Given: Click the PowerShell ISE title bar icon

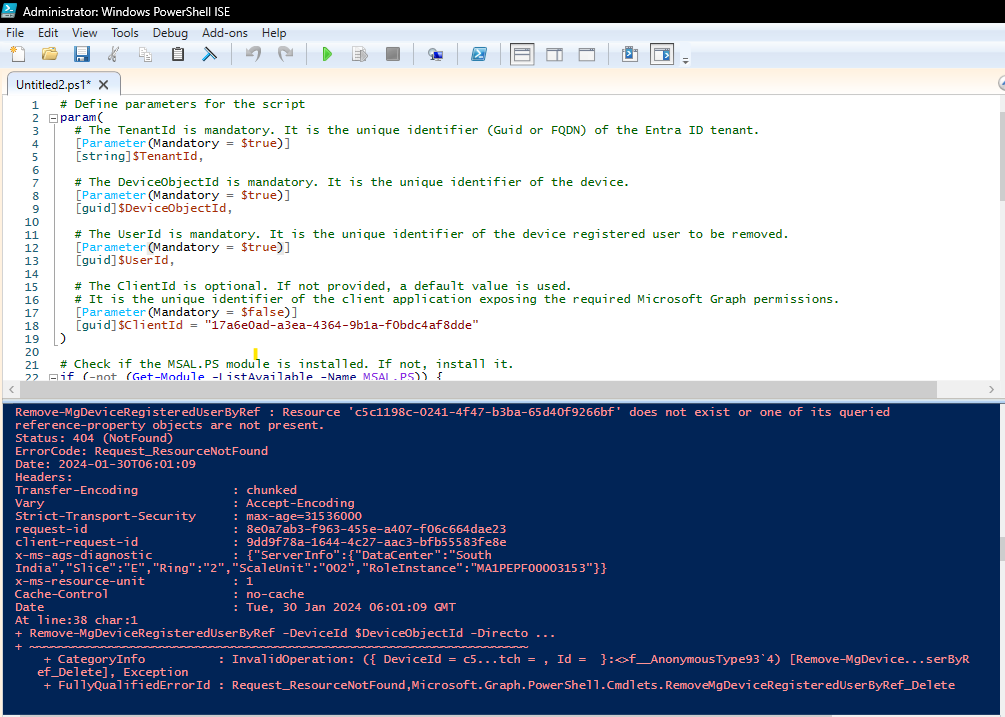Looking at the screenshot, I should pyautogui.click(x=9, y=11).
